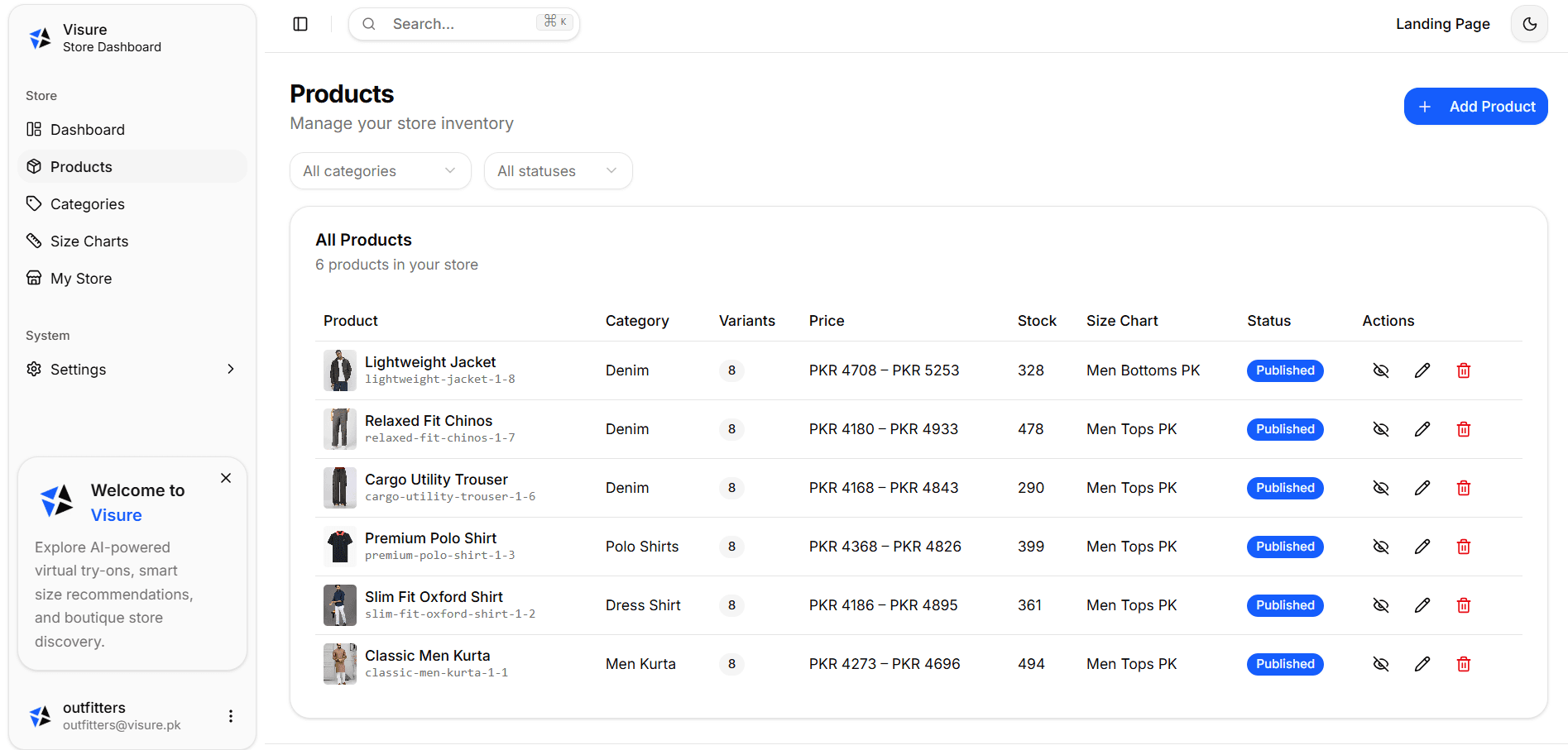Open the Landing Page link

(1442, 24)
